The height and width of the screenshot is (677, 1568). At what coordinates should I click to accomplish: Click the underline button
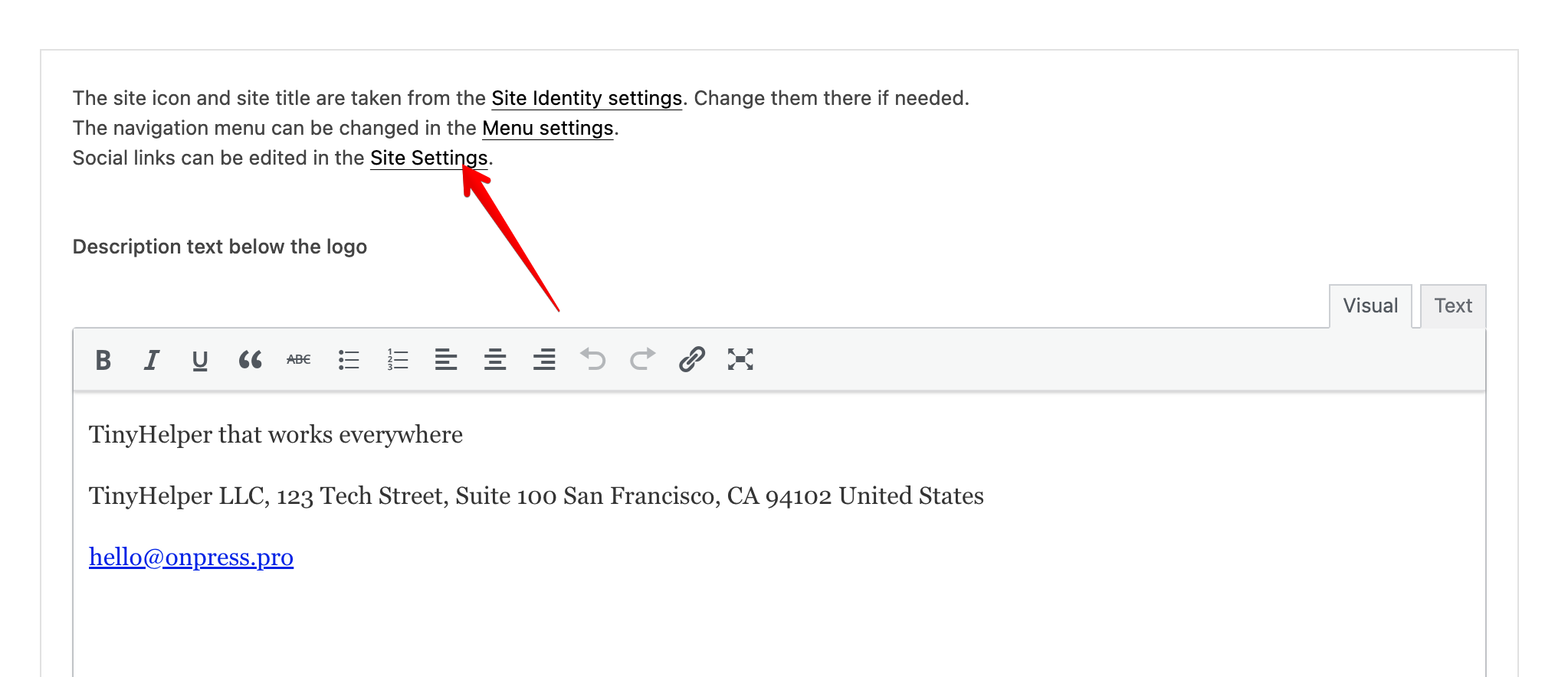tap(200, 360)
